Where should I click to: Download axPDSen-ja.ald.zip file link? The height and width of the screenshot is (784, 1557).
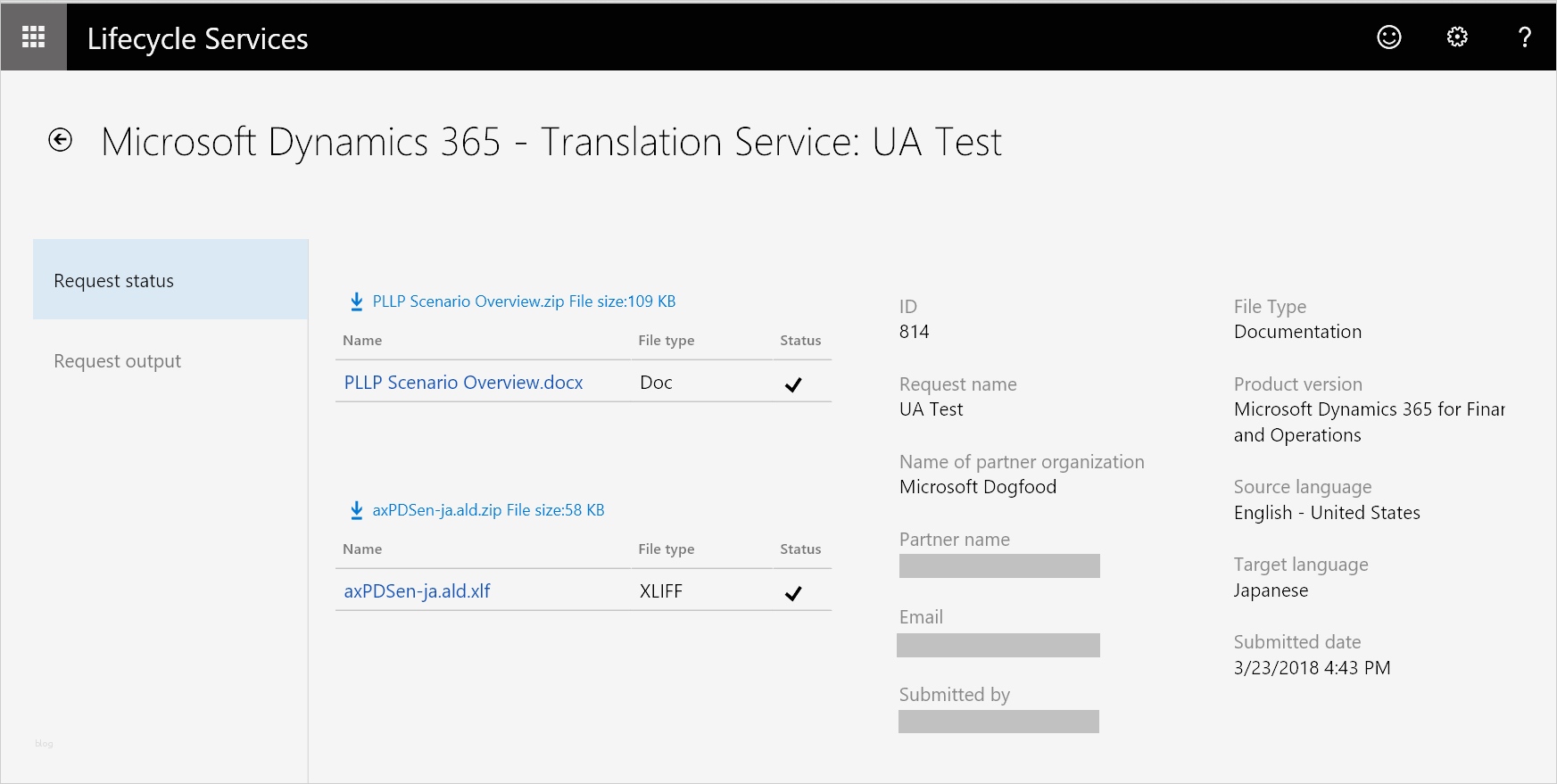pos(488,510)
